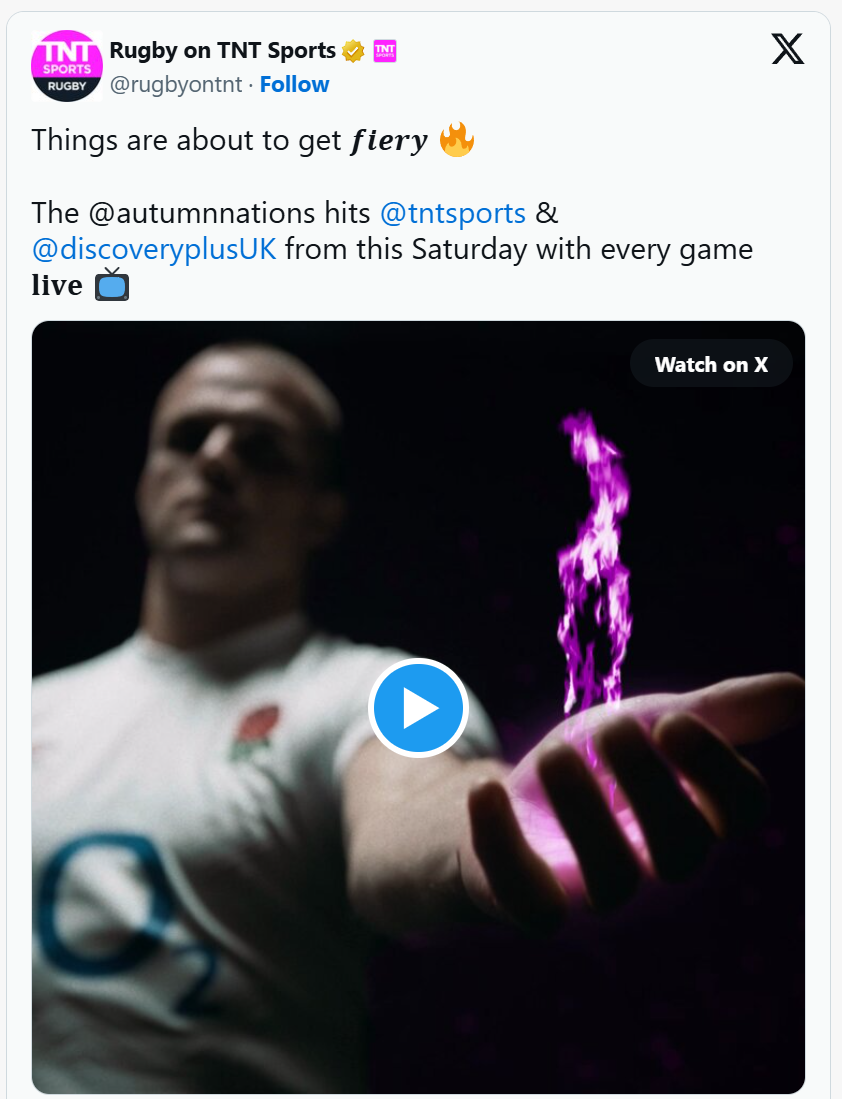Click the television emoji after "live"
The width and height of the screenshot is (842, 1099).
pos(112,285)
